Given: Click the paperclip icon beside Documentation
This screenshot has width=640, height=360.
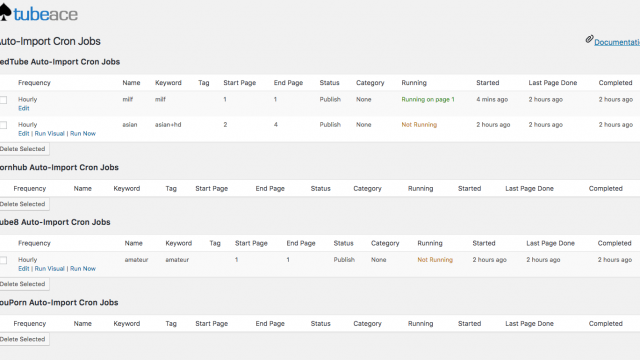Looking at the screenshot, I should [589, 39].
